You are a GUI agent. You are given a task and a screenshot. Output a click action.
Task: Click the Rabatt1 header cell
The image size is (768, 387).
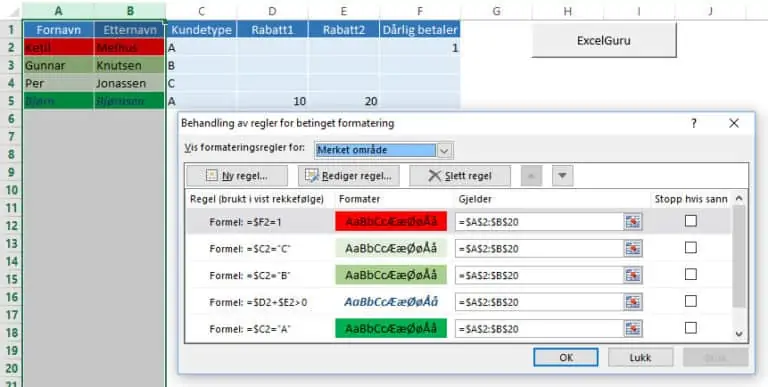tap(272, 30)
